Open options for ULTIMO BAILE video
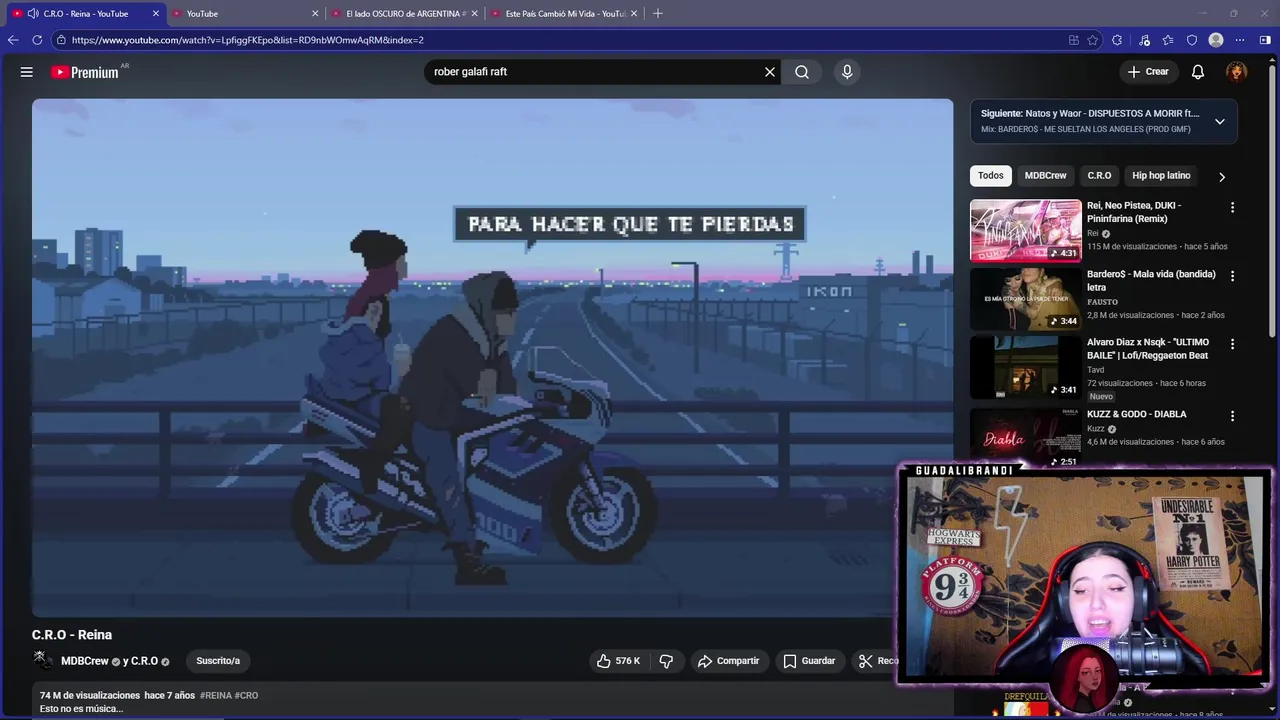This screenshot has height=720, width=1280. [x=1232, y=344]
